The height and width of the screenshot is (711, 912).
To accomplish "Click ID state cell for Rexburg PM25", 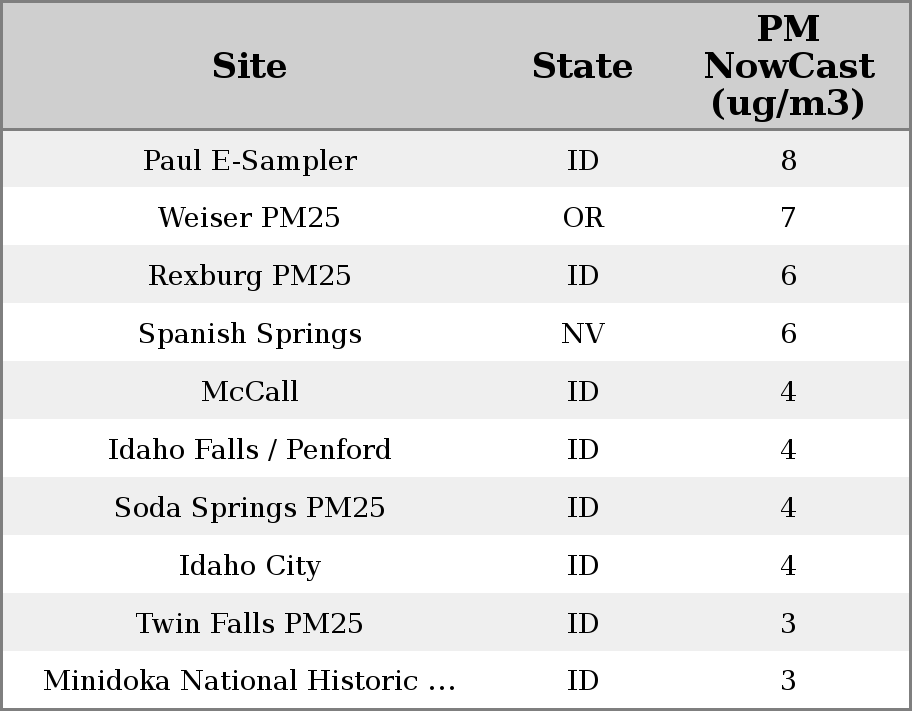I will click(x=583, y=276).
